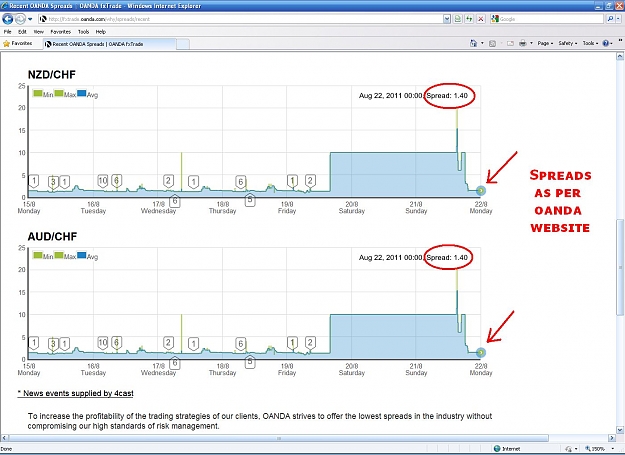This screenshot has height=455, width=625.
Task: Print the page with the printer icon
Action: click(523, 43)
